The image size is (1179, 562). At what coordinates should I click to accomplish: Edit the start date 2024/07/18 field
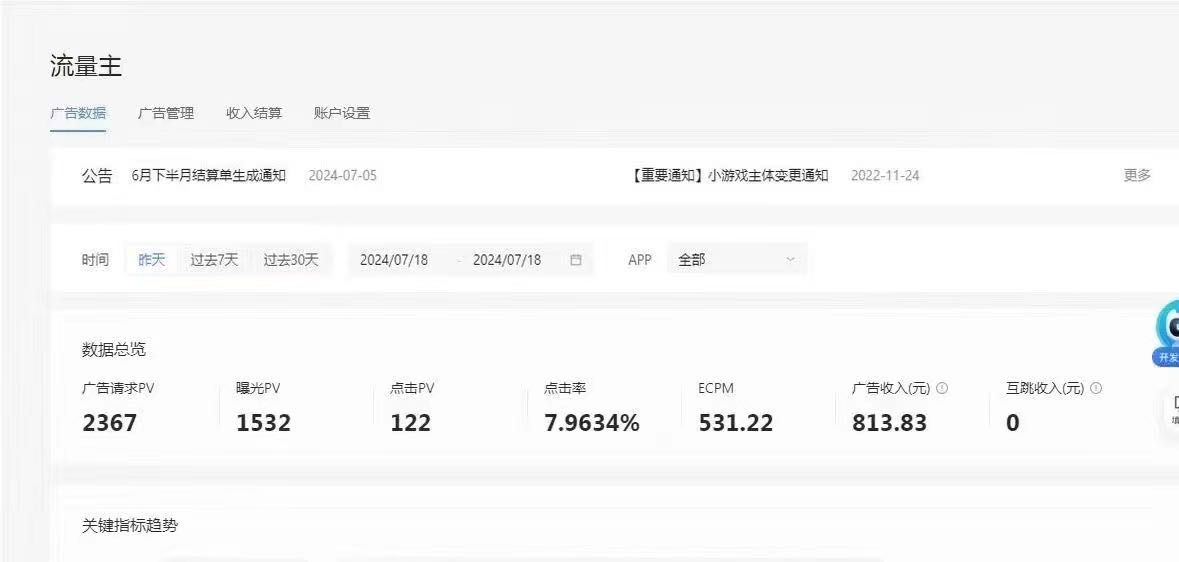point(394,260)
